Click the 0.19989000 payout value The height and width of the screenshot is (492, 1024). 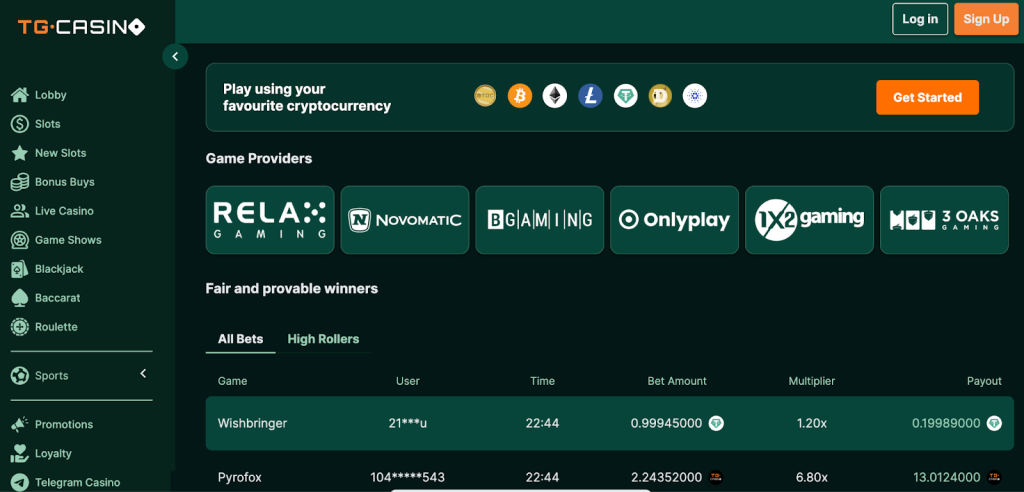(946, 423)
